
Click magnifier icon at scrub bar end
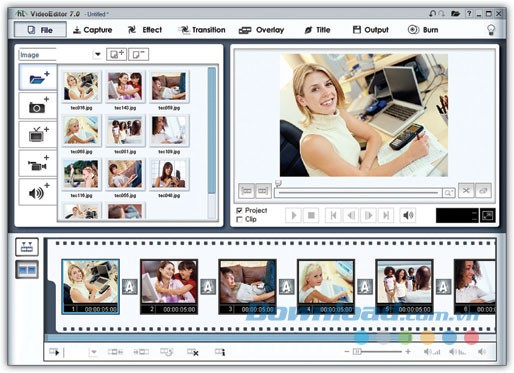tap(448, 193)
